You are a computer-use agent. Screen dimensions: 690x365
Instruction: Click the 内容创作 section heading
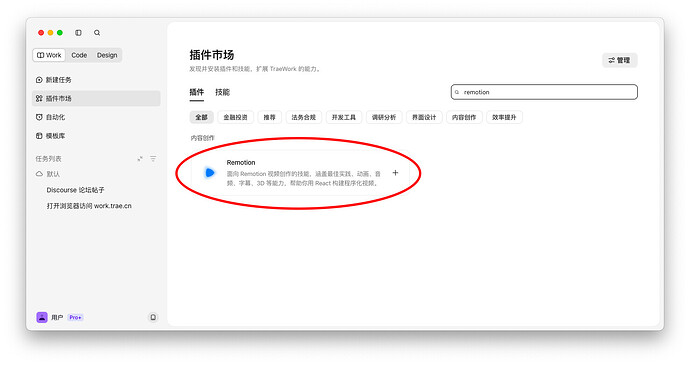(202, 138)
